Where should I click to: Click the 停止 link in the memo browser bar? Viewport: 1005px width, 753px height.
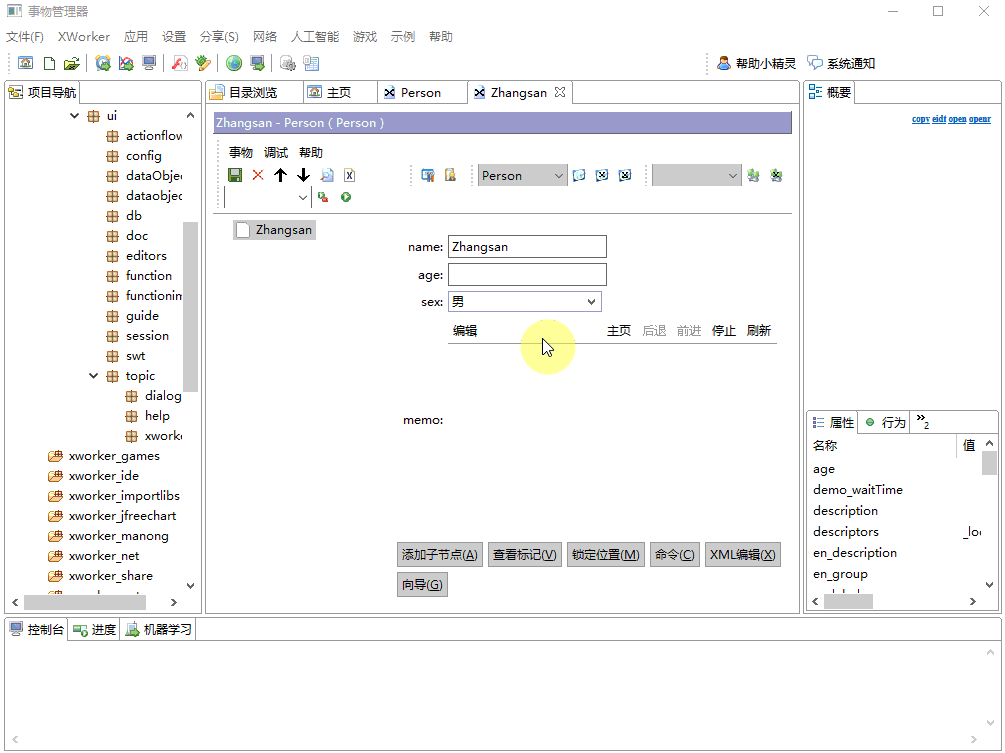pos(724,331)
